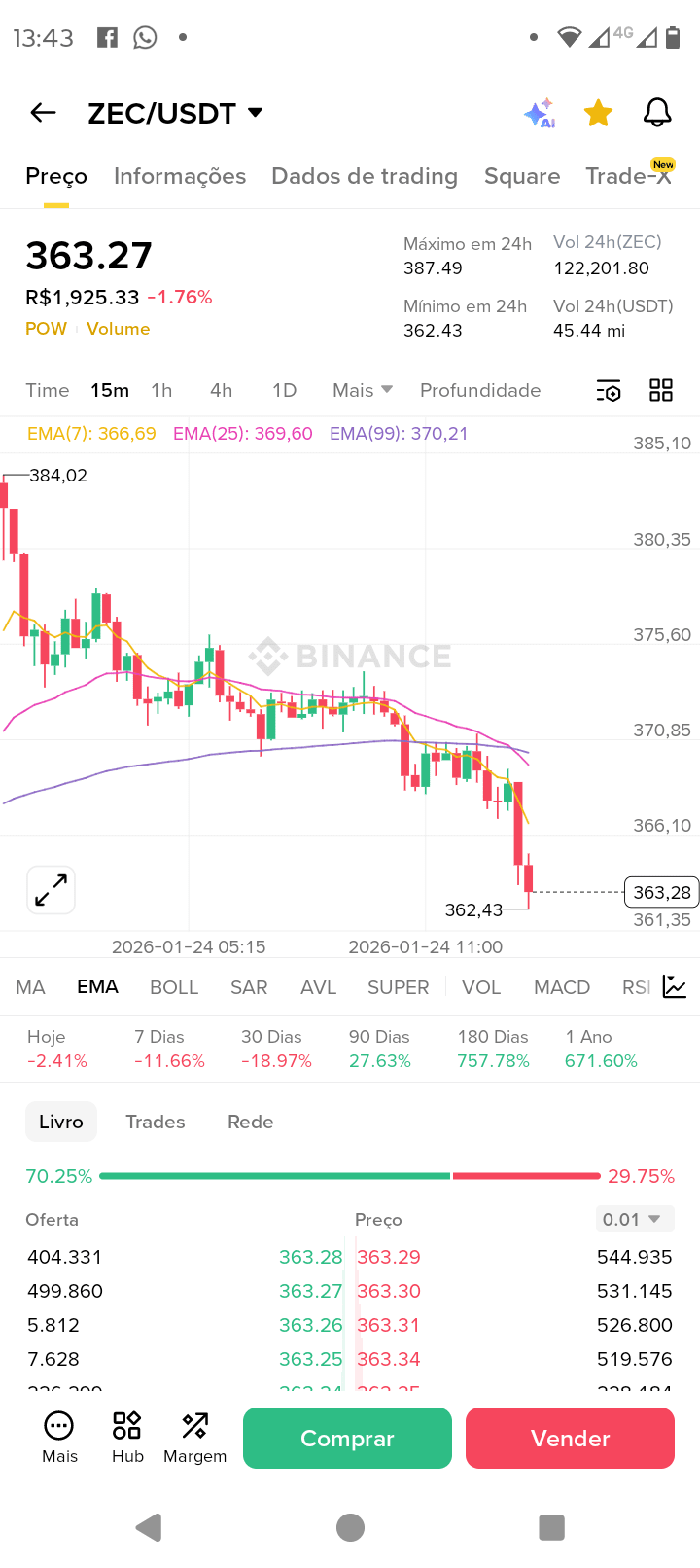The height and width of the screenshot is (1568, 700).
Task: Select ask price 363.30
Action: [389, 1291]
